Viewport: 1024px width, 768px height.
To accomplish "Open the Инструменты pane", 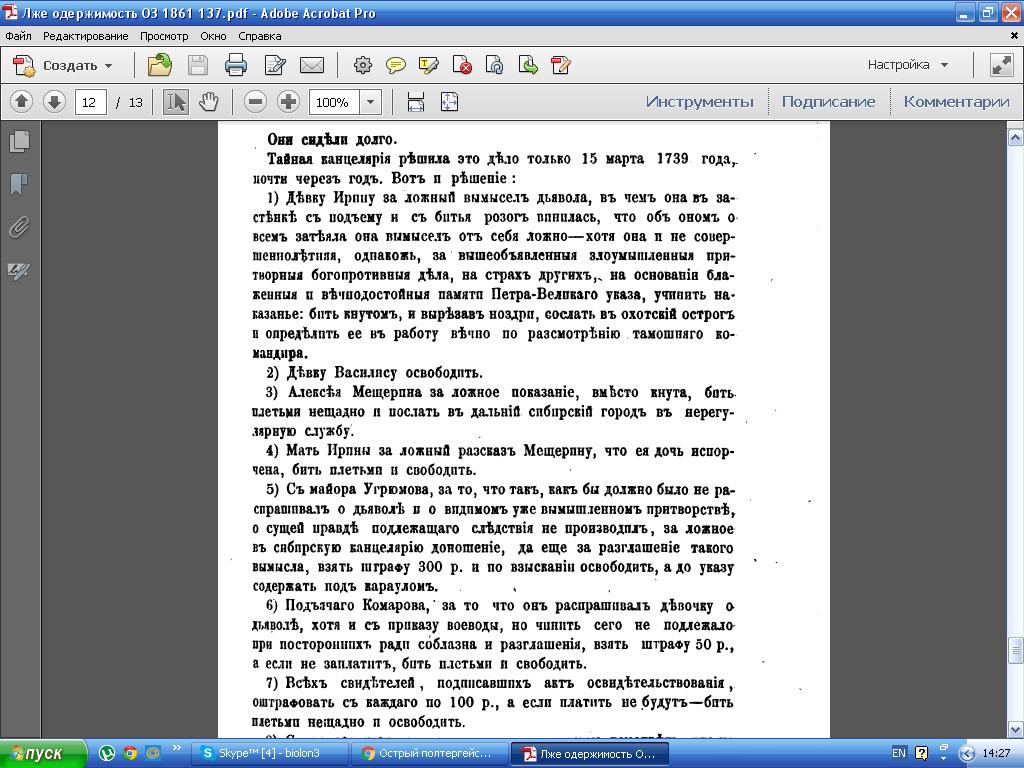I will coord(699,102).
